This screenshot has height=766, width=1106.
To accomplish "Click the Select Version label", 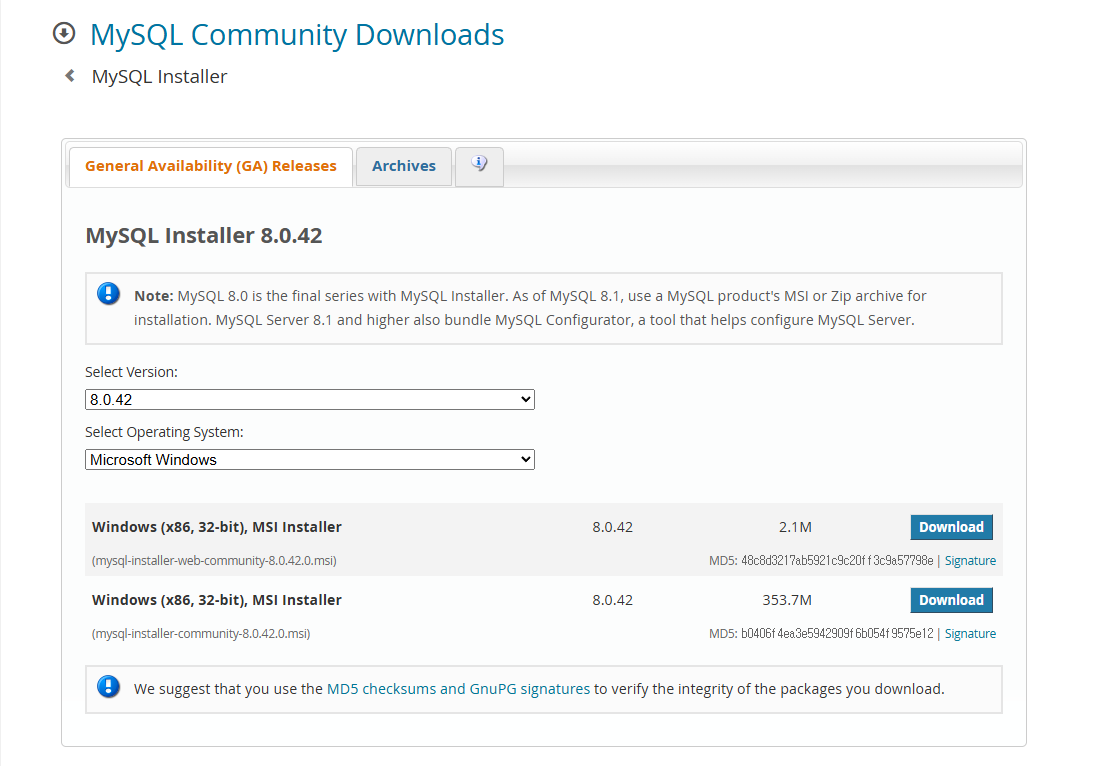I will pyautogui.click(x=131, y=372).
